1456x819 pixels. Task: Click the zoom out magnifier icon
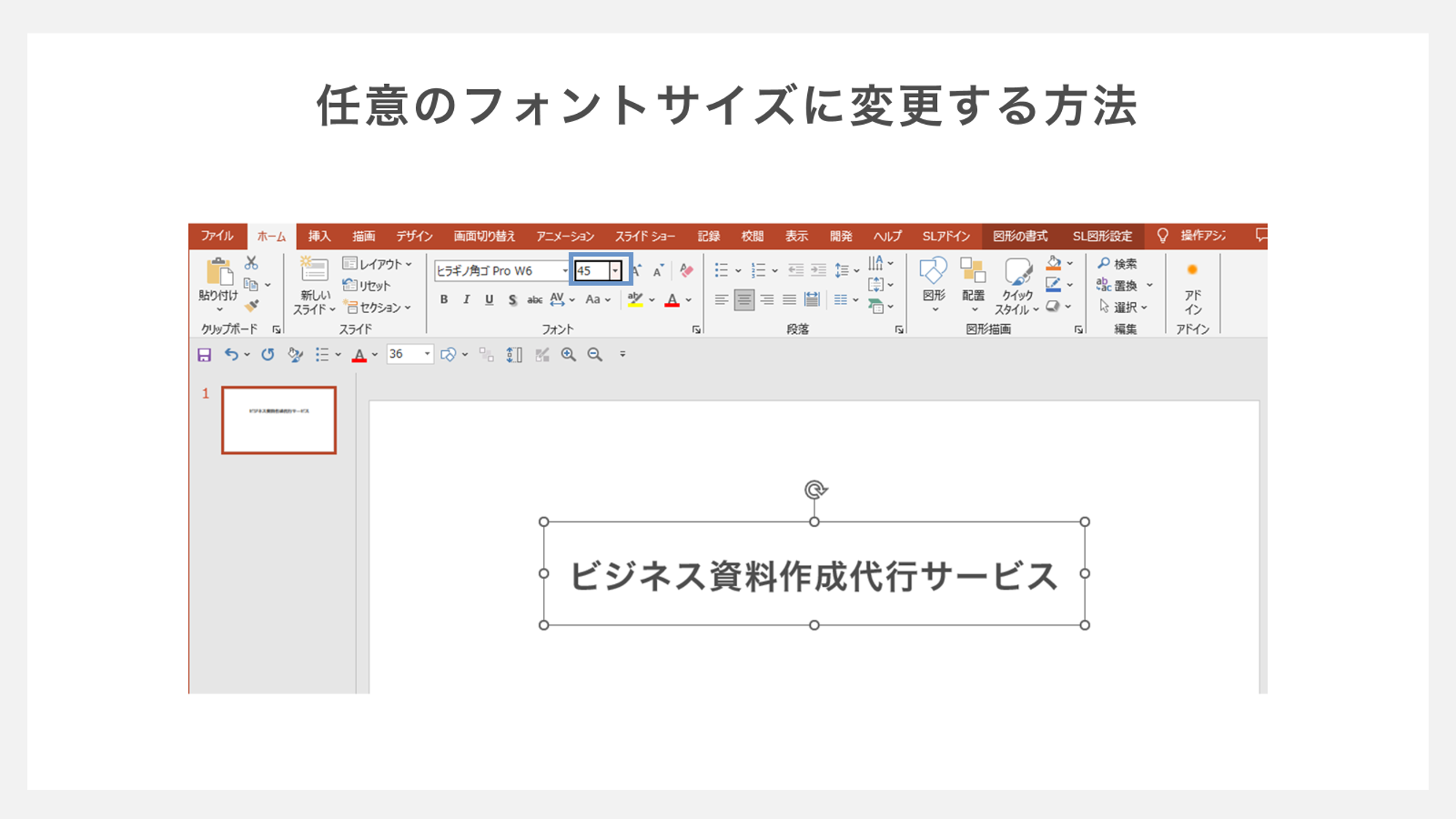[x=595, y=355]
